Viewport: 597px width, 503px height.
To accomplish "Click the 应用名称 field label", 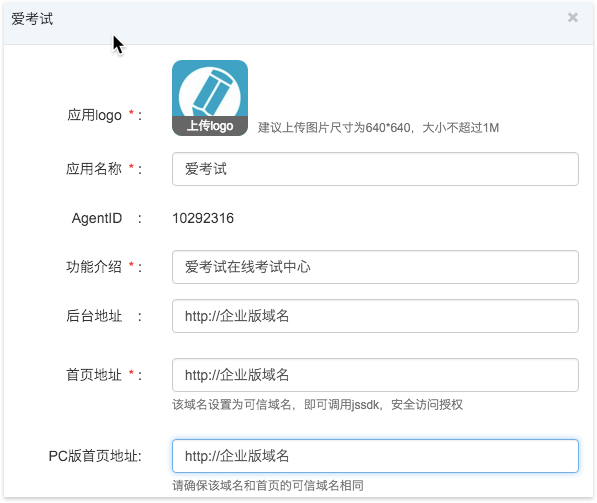I will click(94, 169).
